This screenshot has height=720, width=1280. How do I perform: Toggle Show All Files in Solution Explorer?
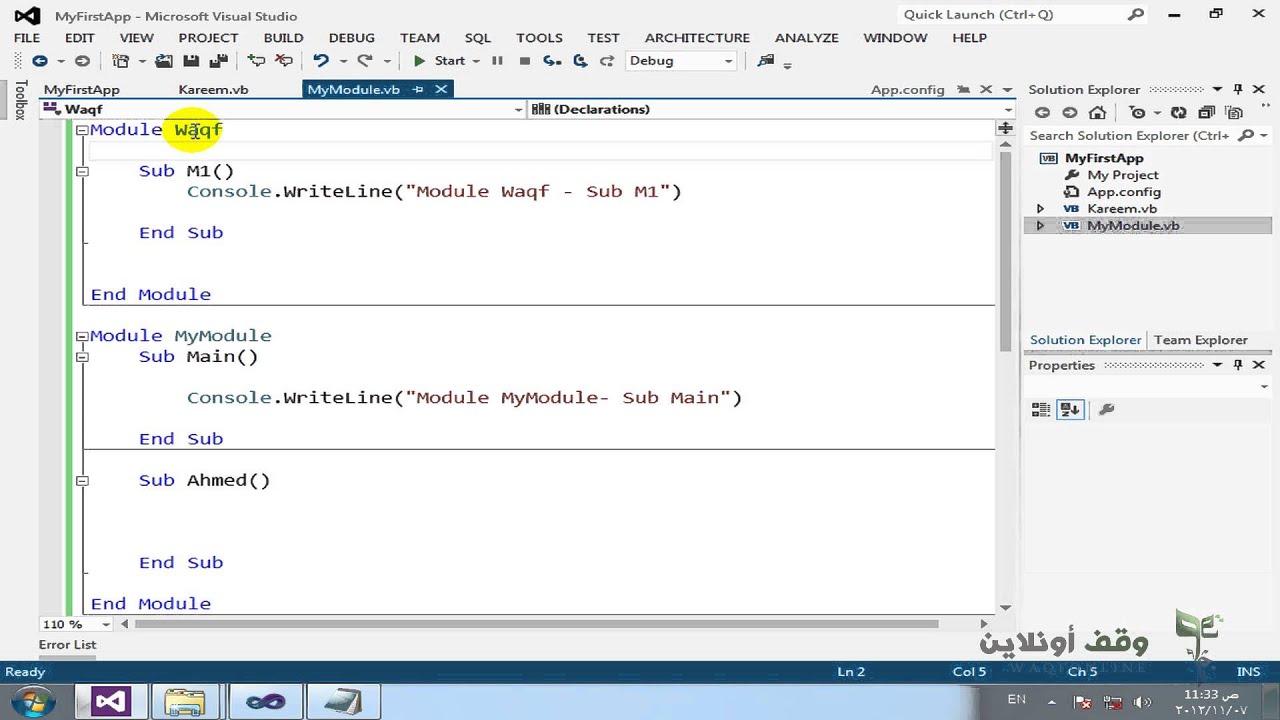(x=1234, y=113)
